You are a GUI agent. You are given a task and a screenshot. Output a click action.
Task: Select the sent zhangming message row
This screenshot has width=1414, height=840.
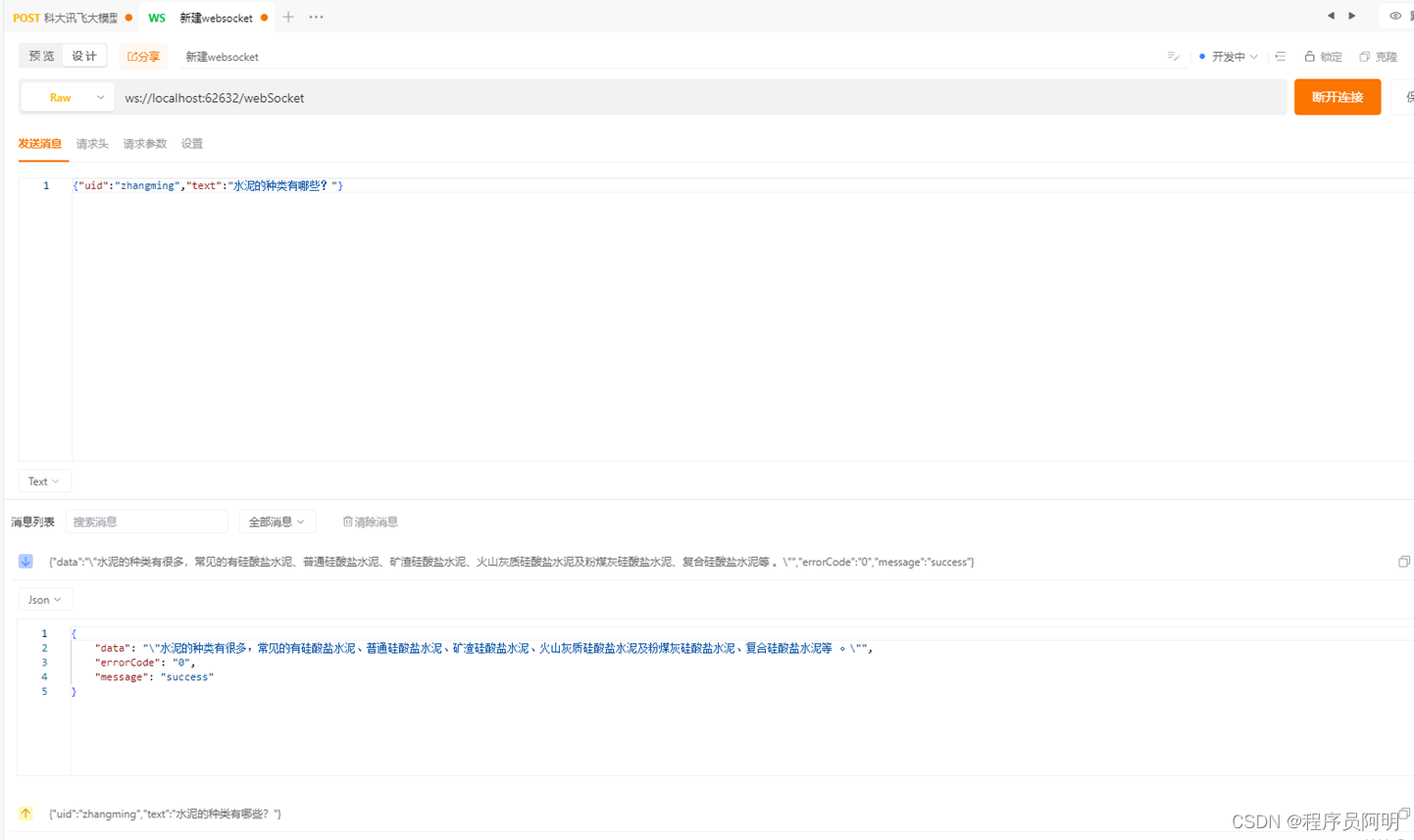coord(165,814)
